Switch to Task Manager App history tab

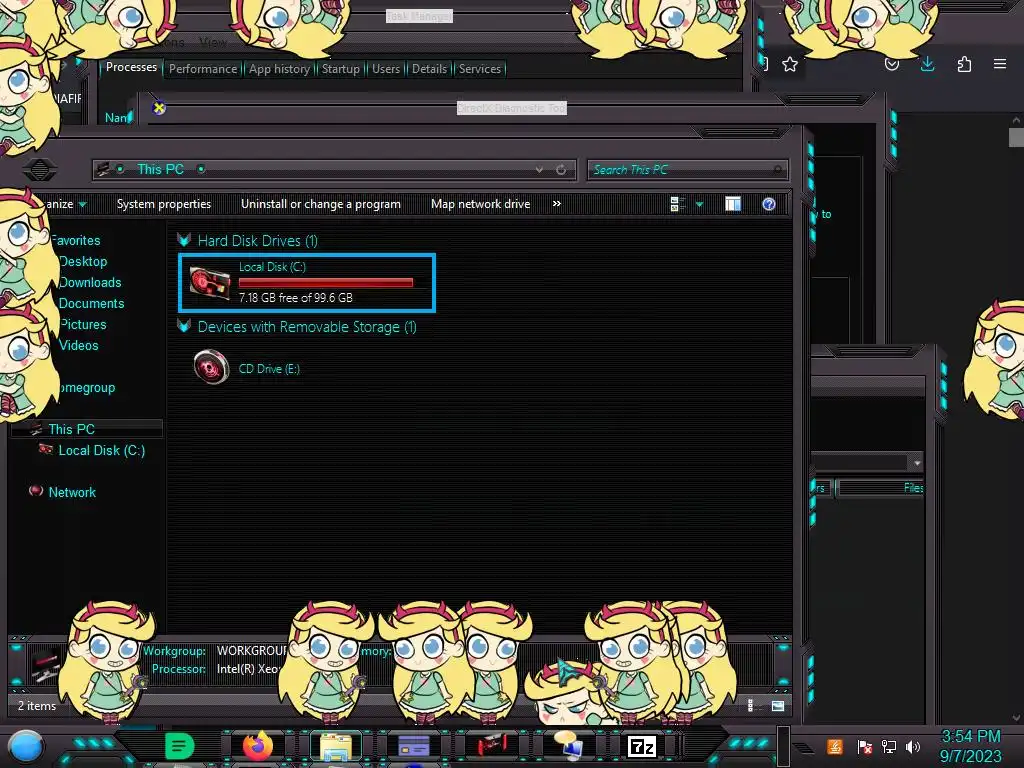tap(280, 69)
